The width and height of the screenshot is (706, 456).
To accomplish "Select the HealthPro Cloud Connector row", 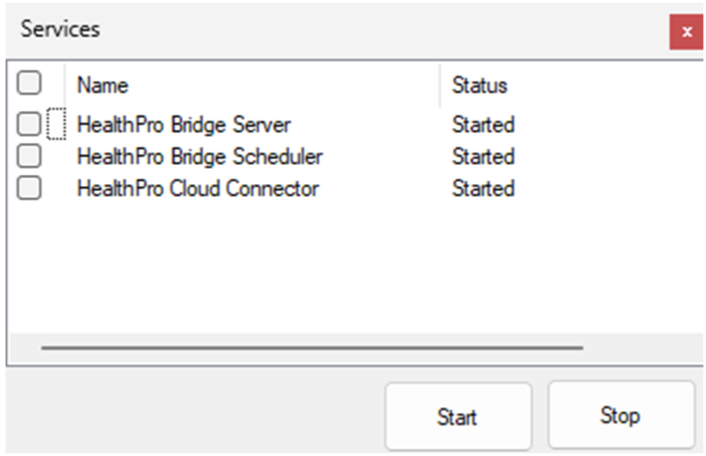I will click(x=355, y=188).
